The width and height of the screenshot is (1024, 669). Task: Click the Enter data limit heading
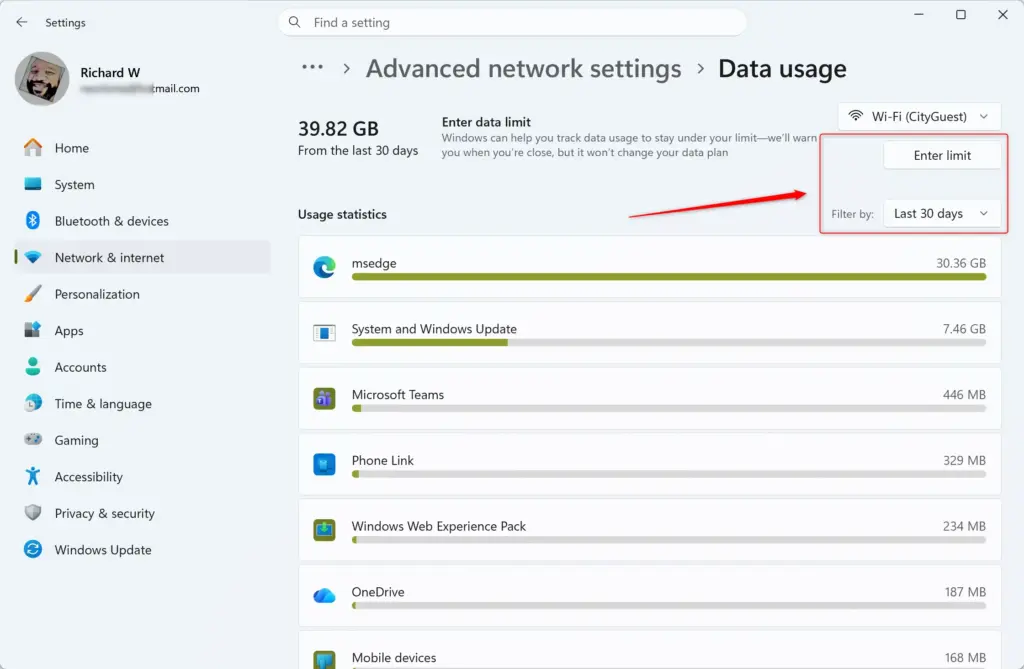coord(486,122)
